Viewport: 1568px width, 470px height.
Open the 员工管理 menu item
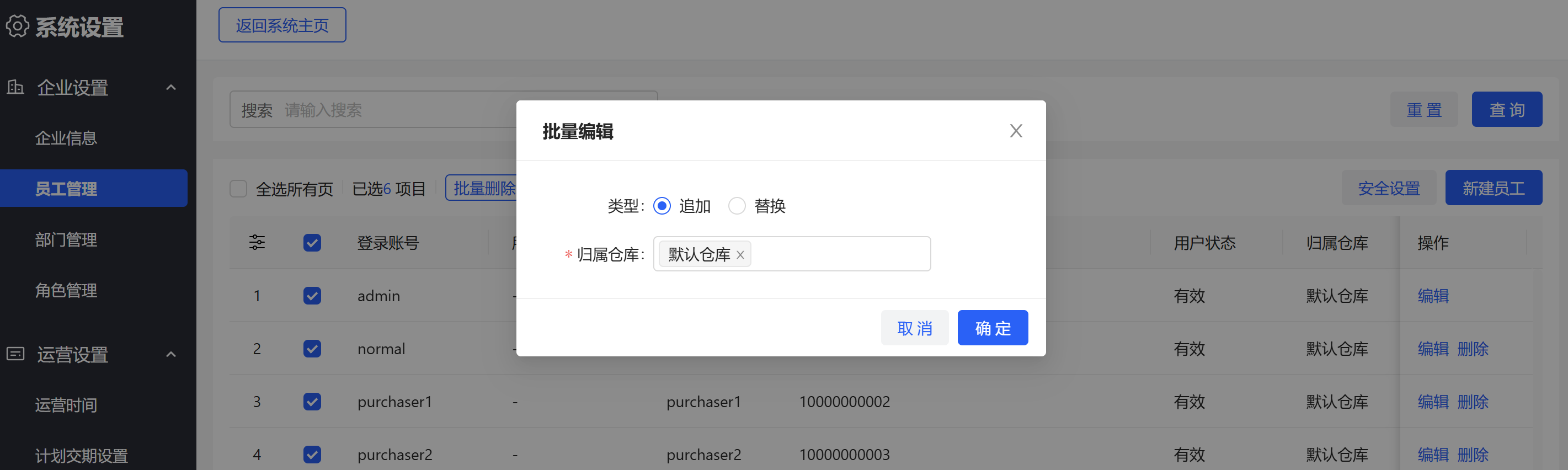coord(94,188)
